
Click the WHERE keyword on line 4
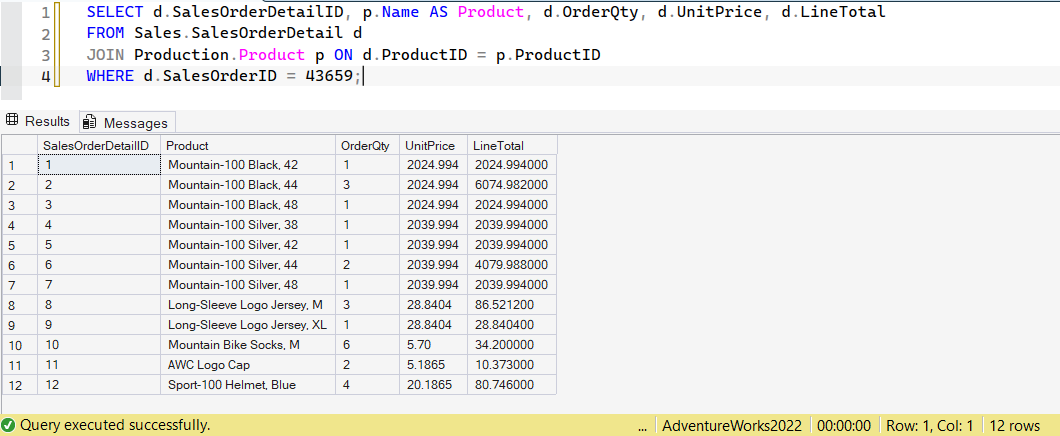110,76
